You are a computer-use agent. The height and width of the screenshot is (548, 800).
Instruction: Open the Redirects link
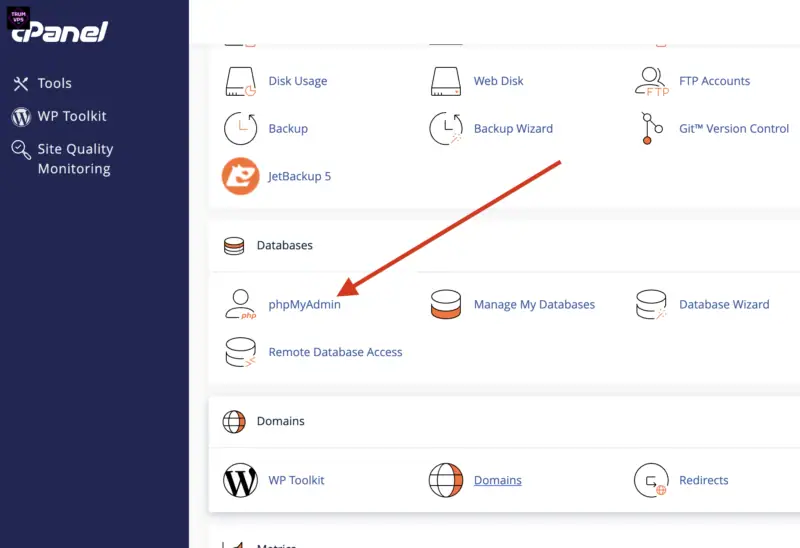pos(704,481)
